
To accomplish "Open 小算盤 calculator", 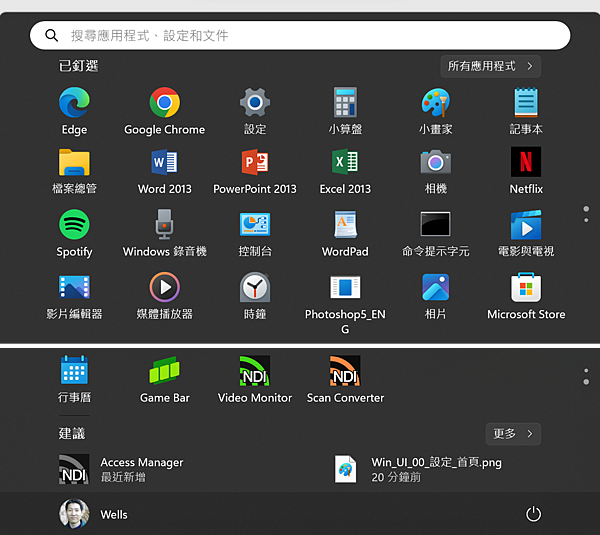I will [x=345, y=111].
